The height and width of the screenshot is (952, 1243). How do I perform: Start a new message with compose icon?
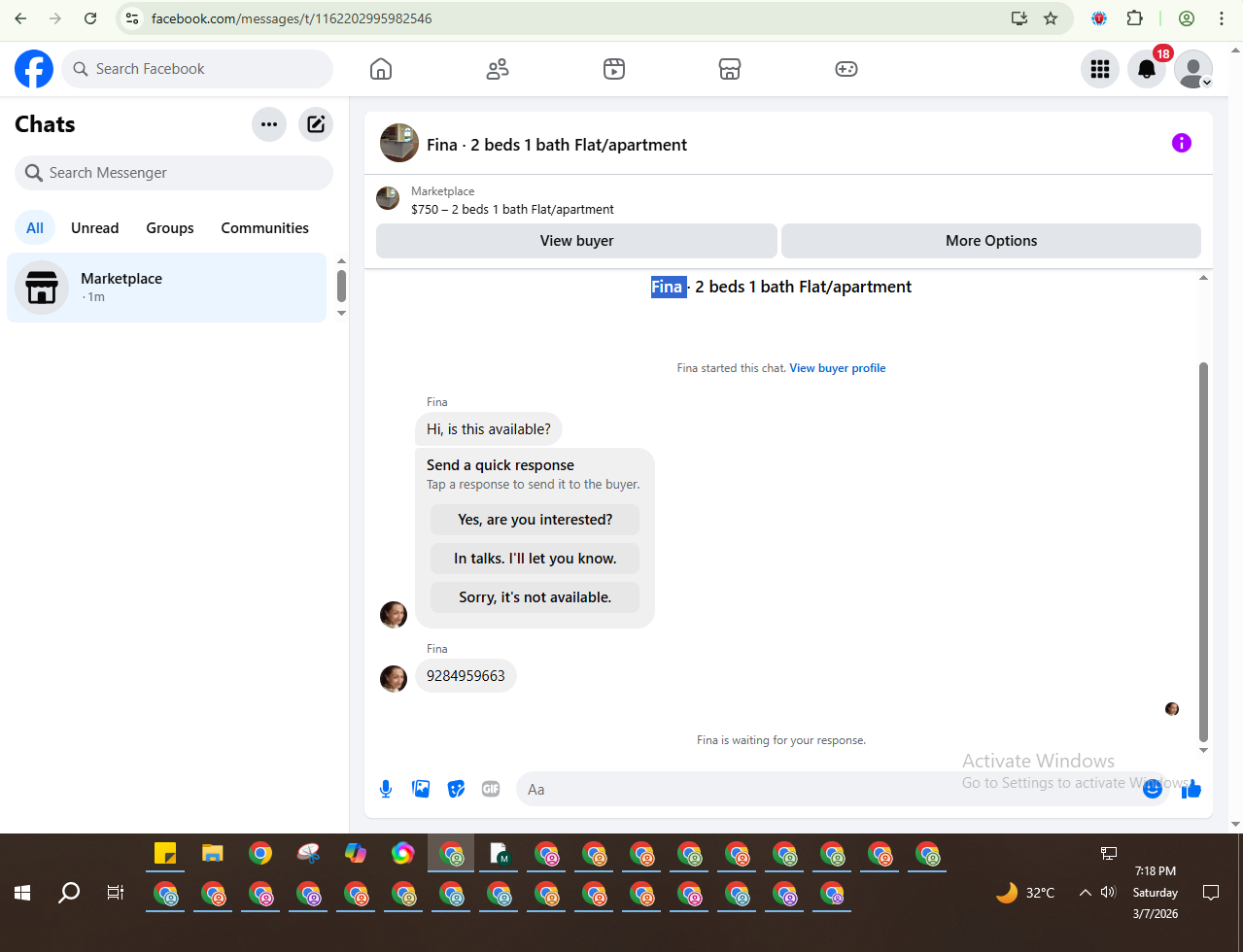(x=316, y=124)
